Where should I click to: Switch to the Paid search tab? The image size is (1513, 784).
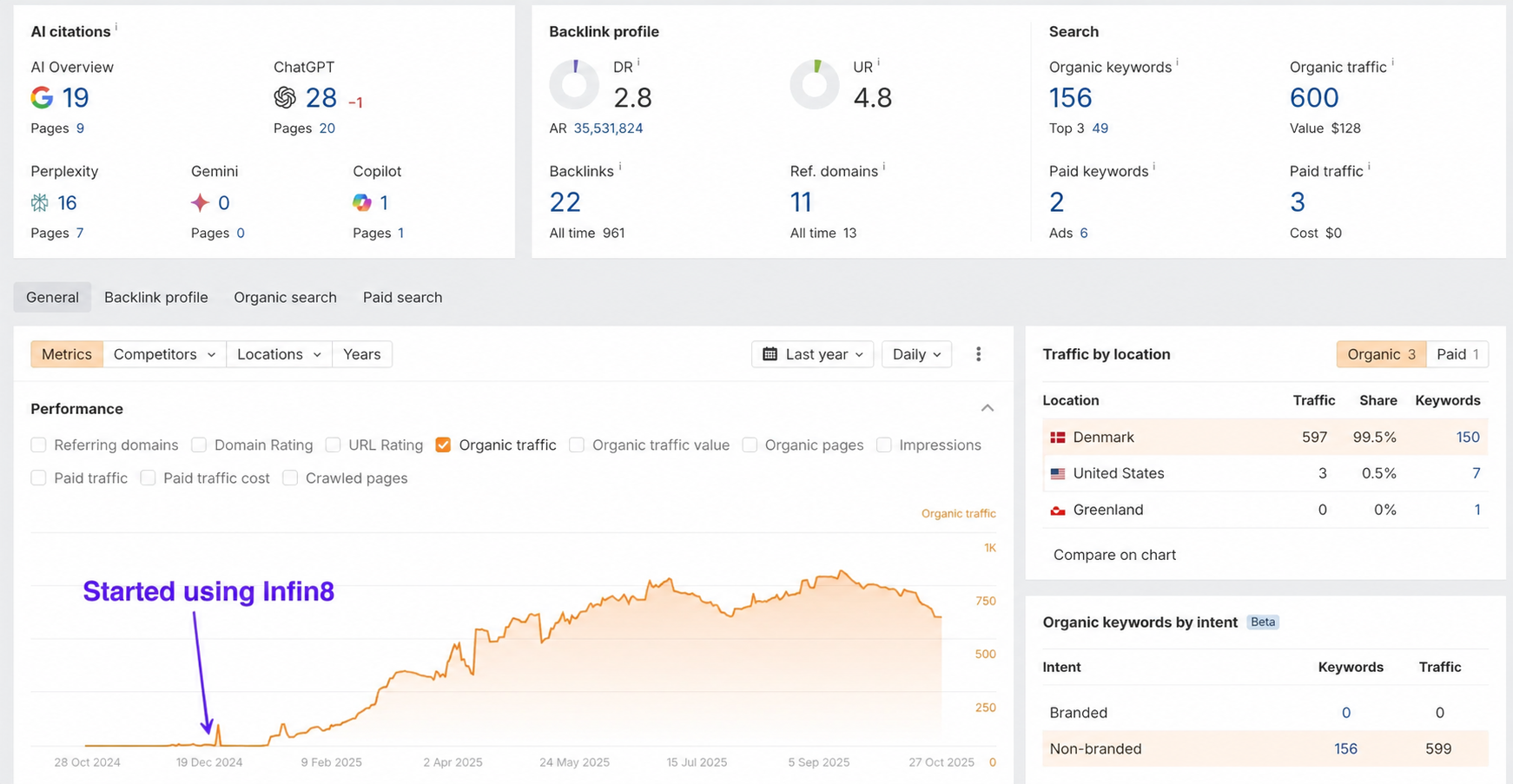(x=402, y=297)
